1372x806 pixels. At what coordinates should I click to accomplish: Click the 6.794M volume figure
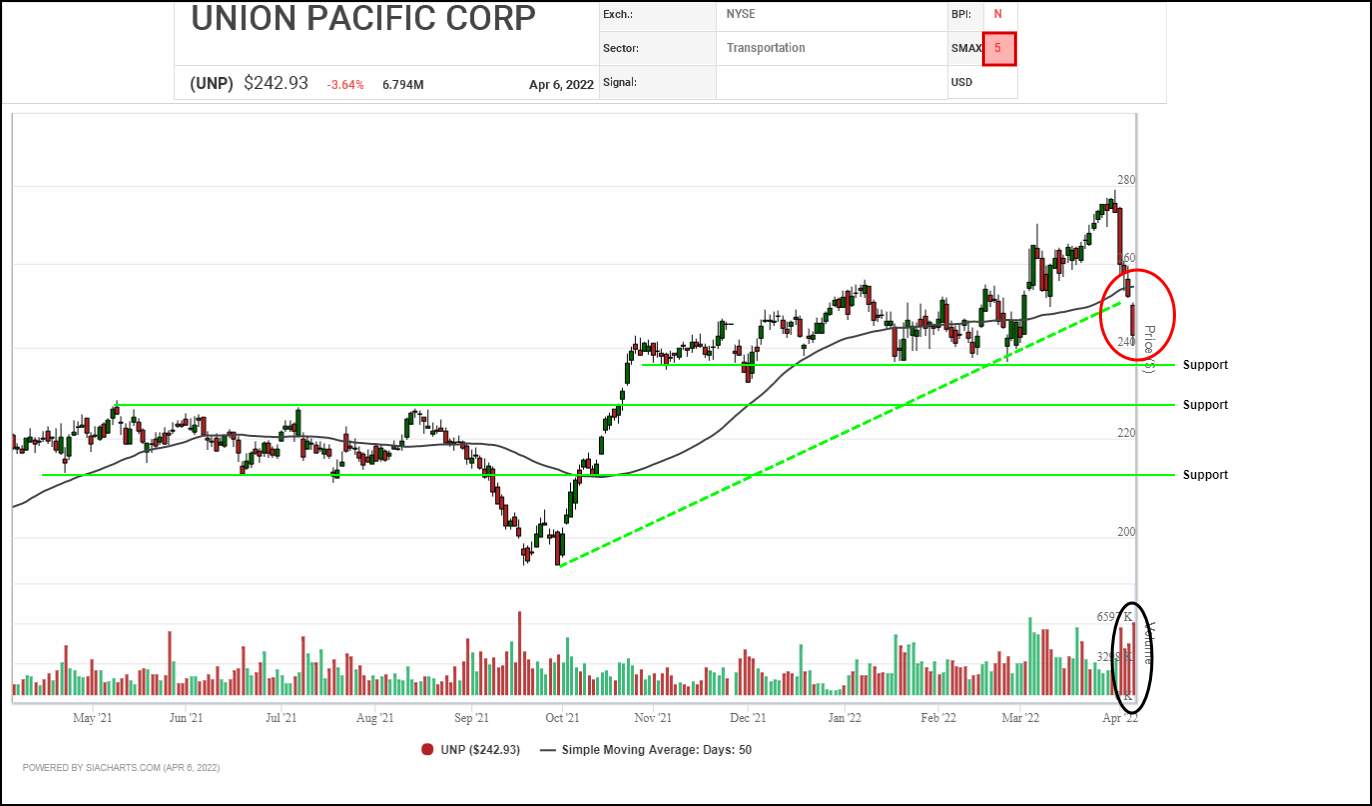click(x=403, y=85)
